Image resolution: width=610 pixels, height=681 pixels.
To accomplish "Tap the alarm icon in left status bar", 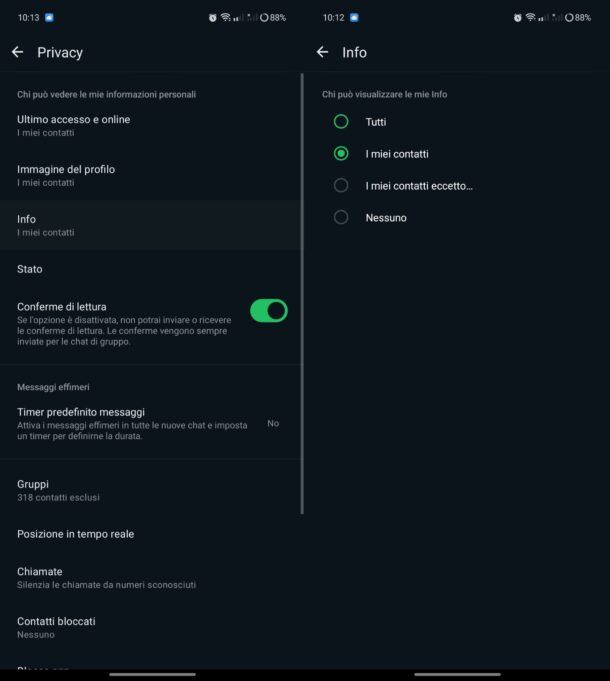I will (x=212, y=18).
